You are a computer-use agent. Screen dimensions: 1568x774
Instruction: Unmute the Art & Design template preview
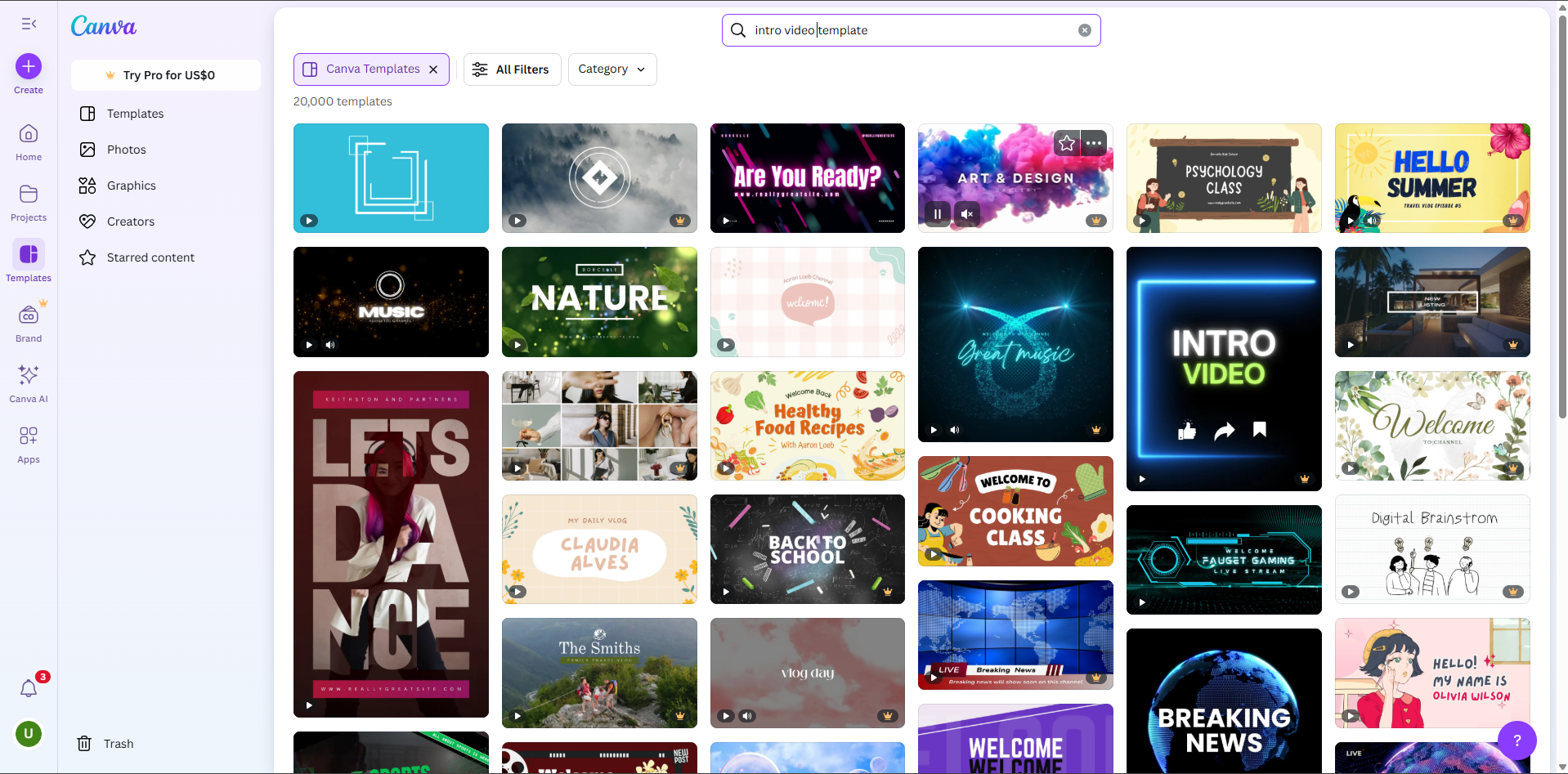pyautogui.click(x=966, y=213)
